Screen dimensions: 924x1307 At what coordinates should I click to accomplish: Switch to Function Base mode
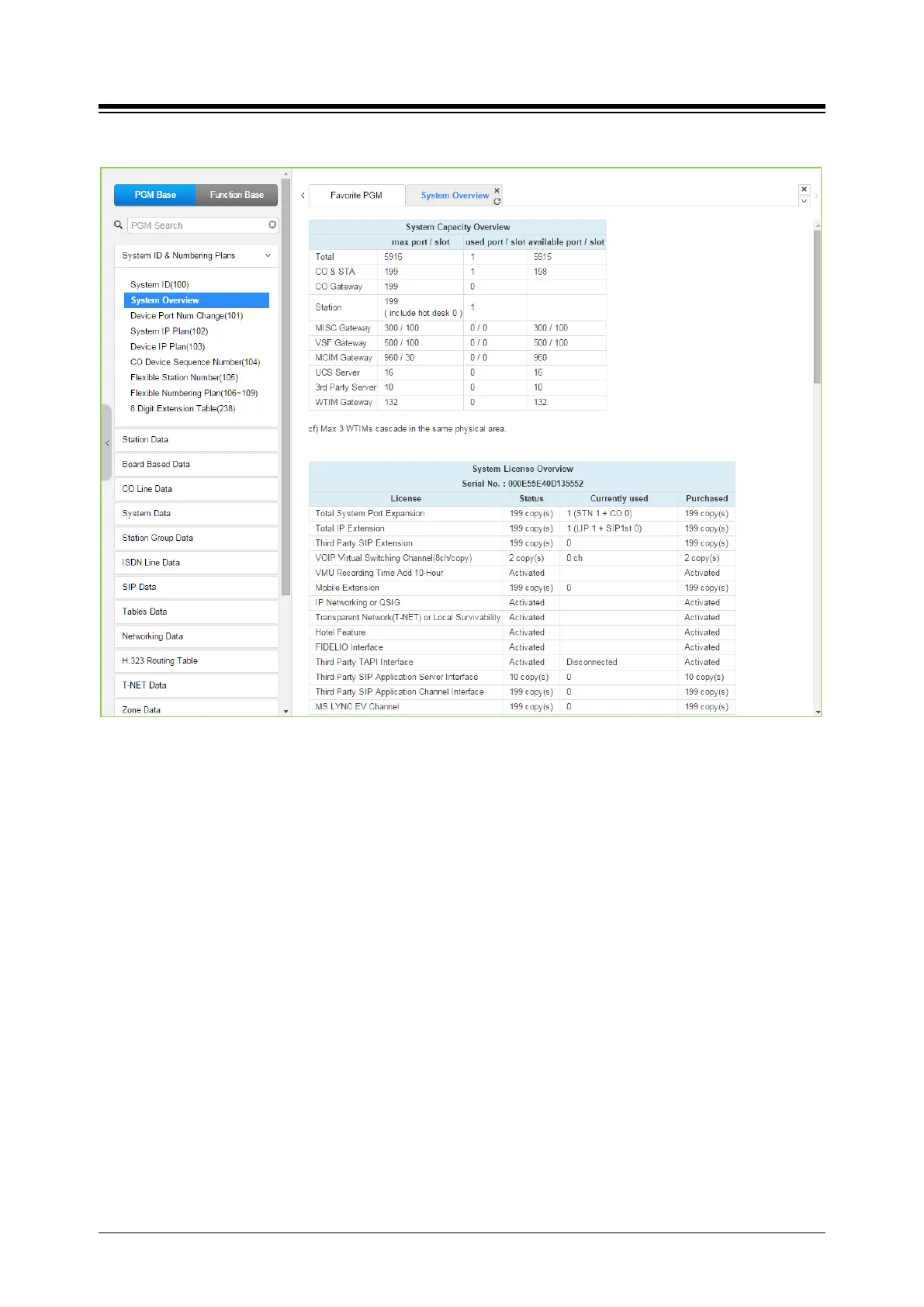(x=237, y=195)
